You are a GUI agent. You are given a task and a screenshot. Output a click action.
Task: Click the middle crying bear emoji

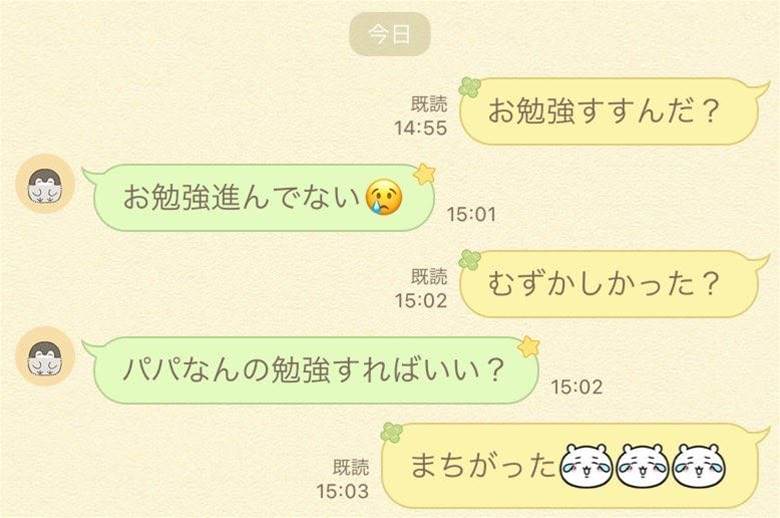coord(642,466)
